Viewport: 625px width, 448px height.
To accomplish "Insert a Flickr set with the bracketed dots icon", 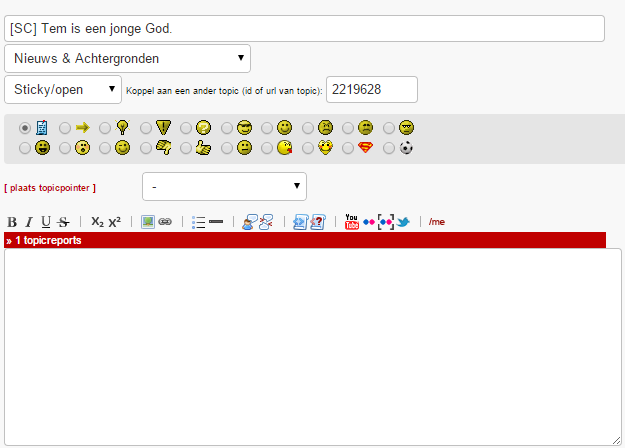I will [x=386, y=222].
